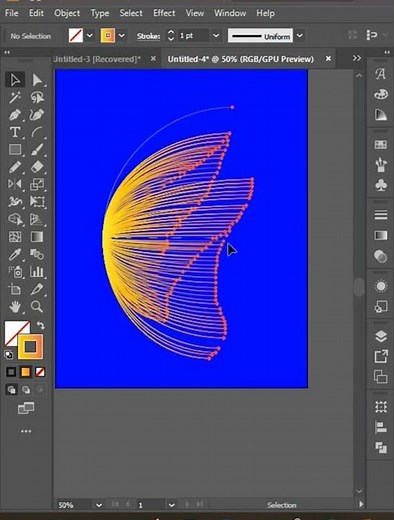Viewport: 394px width, 520px height.
Task: Apply solid Color mode button
Action: coord(11,372)
